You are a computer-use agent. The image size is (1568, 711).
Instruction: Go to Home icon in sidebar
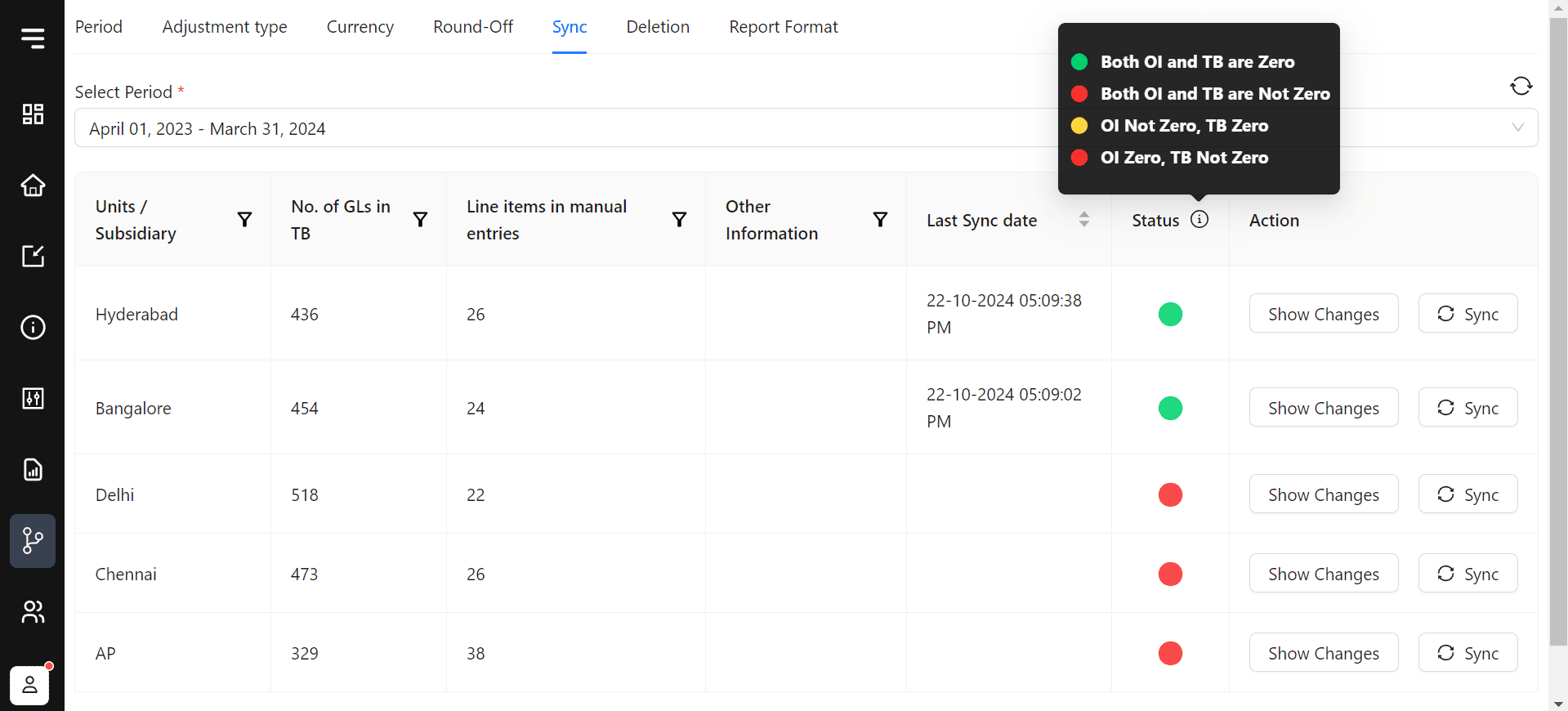click(x=33, y=185)
